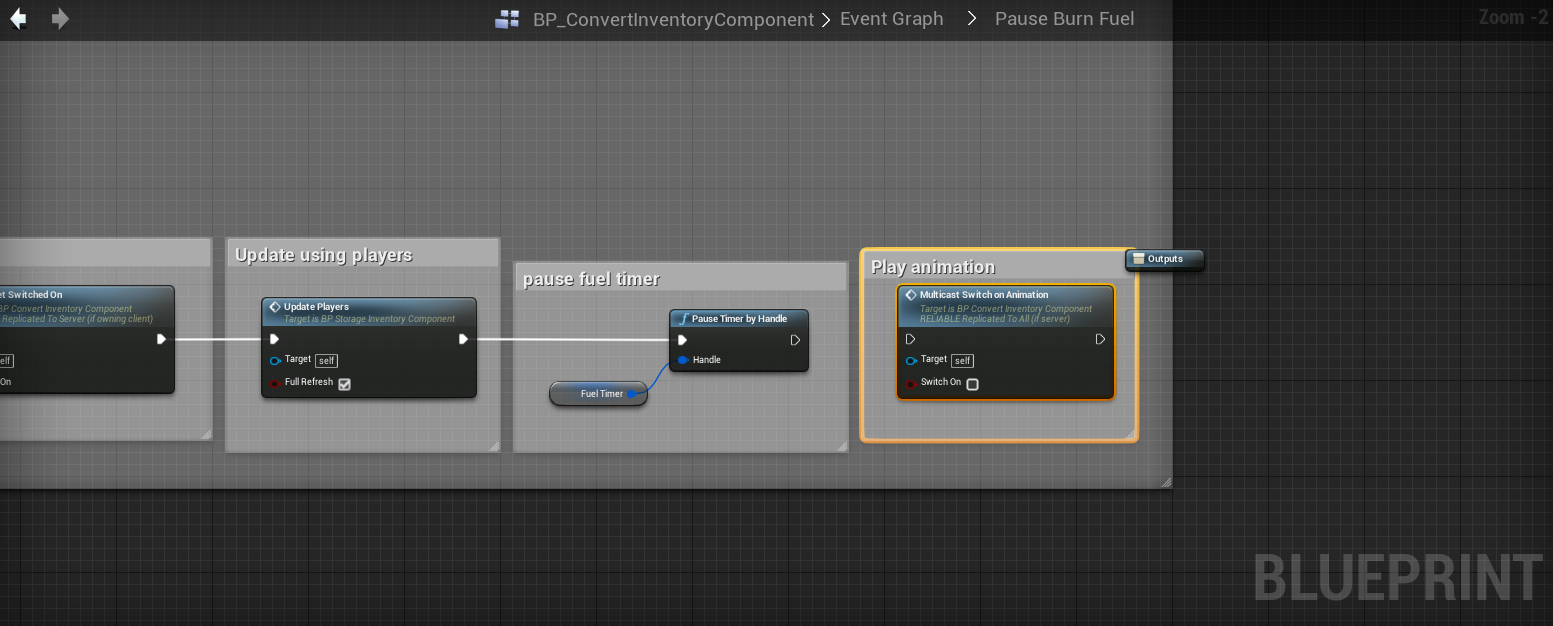Screen dimensions: 1553x626
Task: Uncheck the Full Refresh checkbox
Action: (344, 384)
